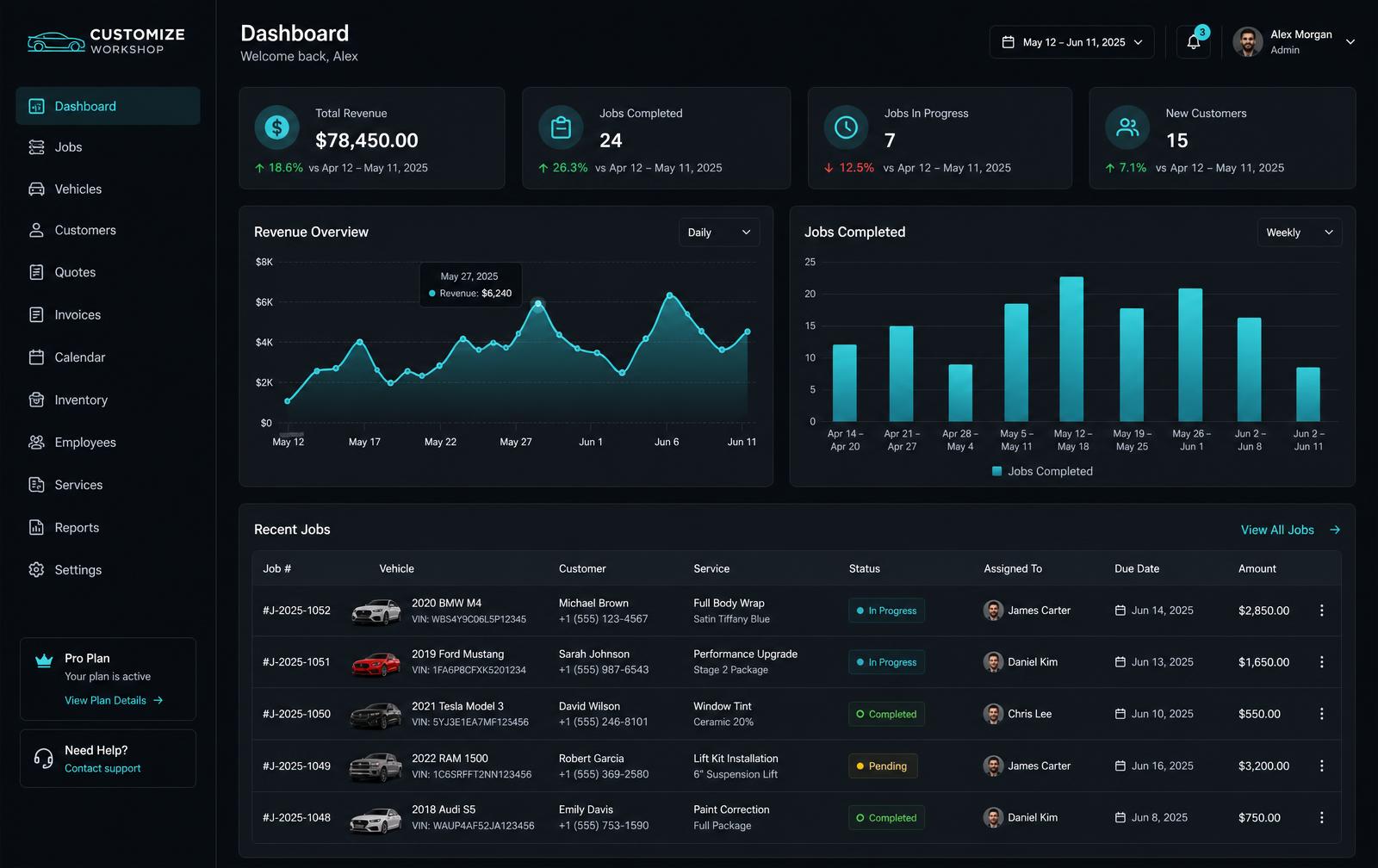Click customer name Sarah Johnson
Image resolution: width=1378 pixels, height=868 pixels.
(594, 654)
